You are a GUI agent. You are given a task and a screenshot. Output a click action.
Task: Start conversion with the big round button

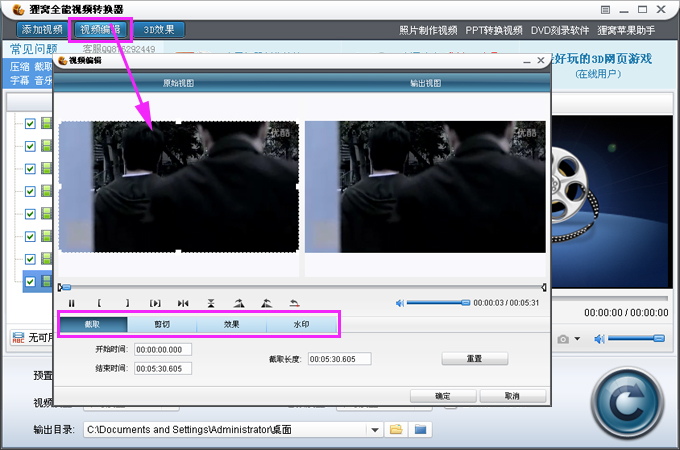click(628, 403)
